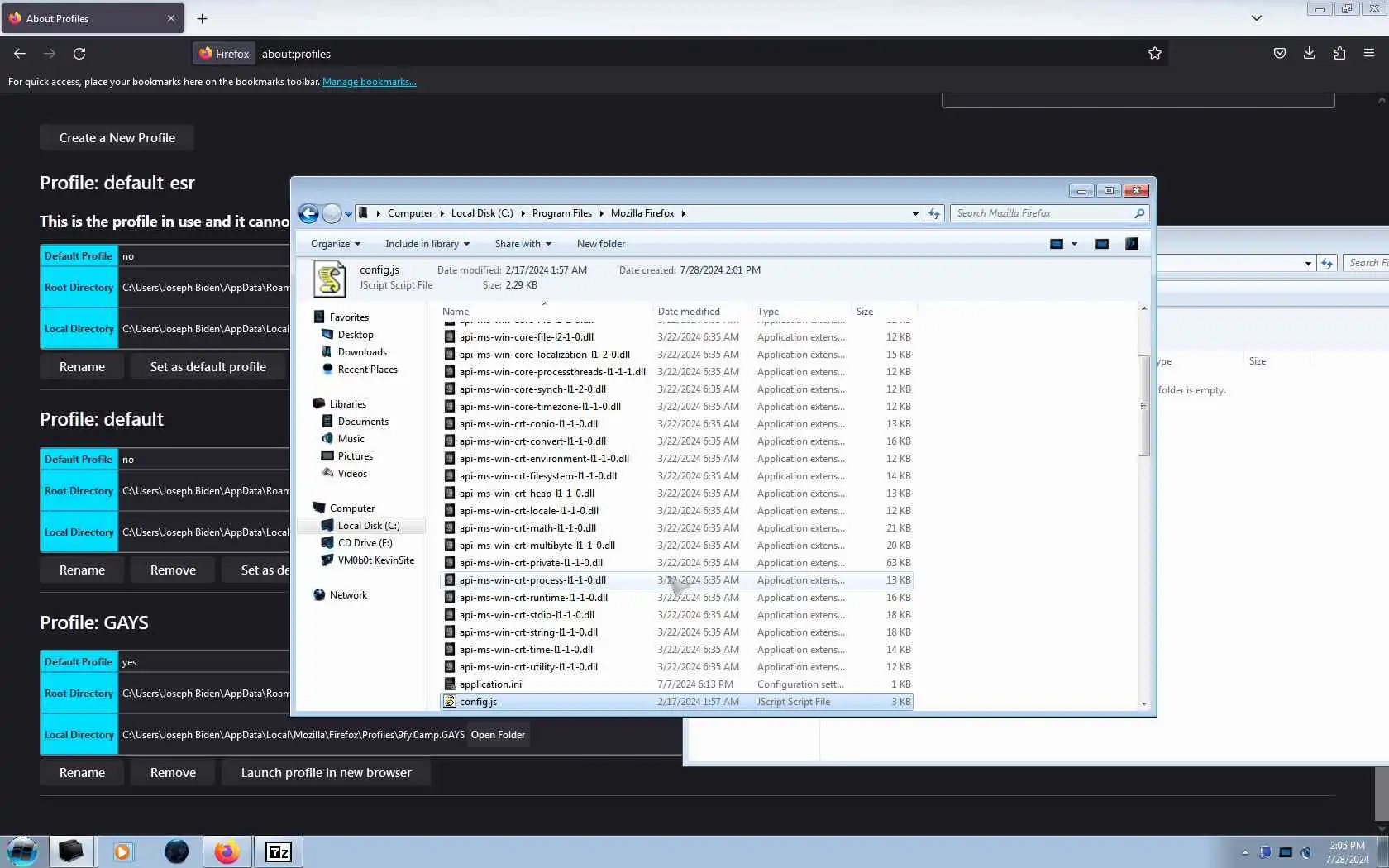Open the Organize dropdown menu

[x=336, y=244]
